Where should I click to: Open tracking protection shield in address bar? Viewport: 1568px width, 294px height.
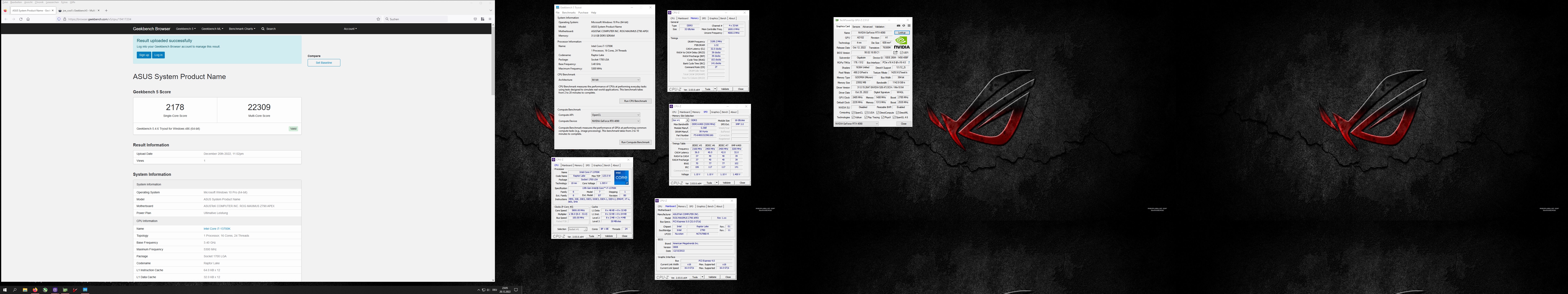click(59, 19)
